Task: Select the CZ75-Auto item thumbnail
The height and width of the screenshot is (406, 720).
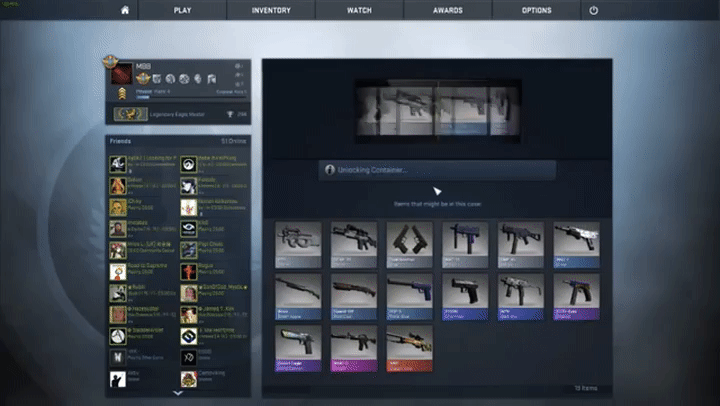Action: pos(576,297)
